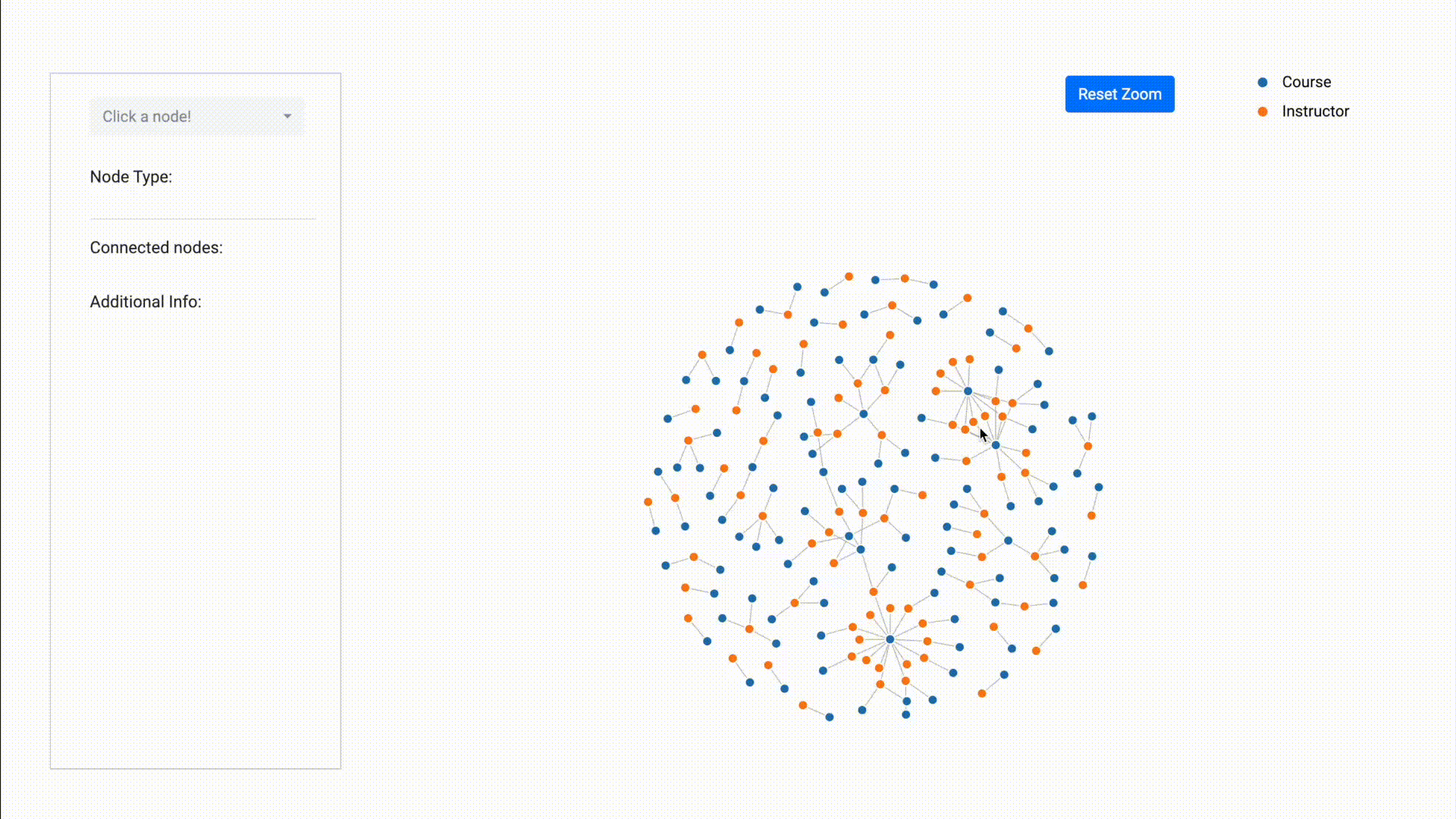This screenshot has width=1456, height=819.
Task: Click the bottommost blue course node in the graph
Action: tap(830, 717)
